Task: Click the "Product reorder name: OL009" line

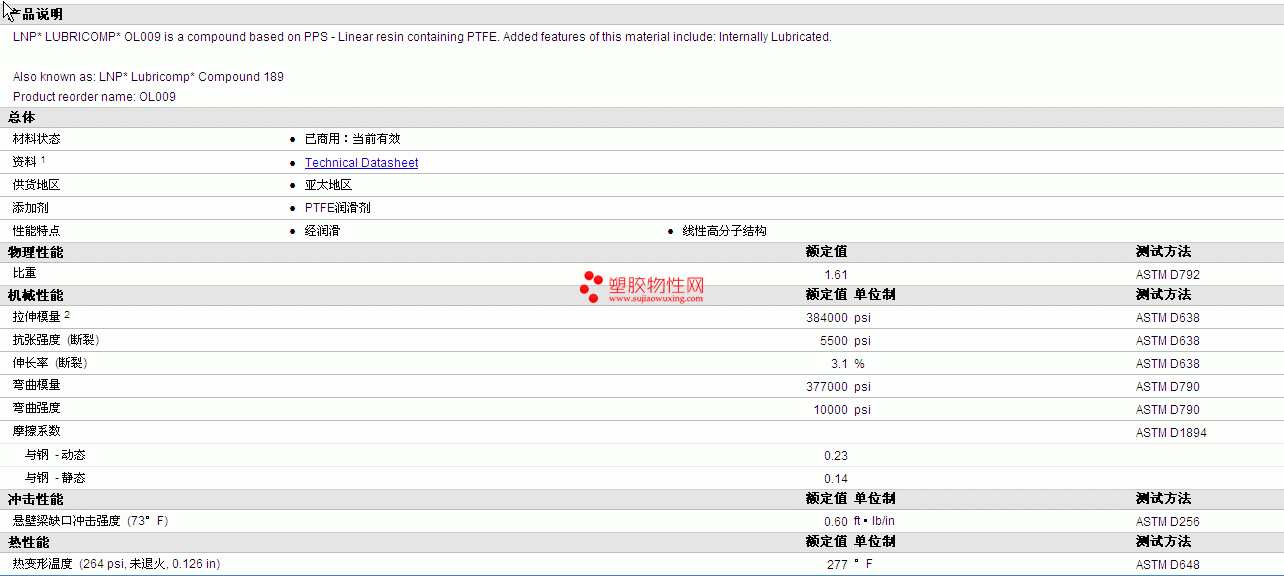Action: coord(94,97)
